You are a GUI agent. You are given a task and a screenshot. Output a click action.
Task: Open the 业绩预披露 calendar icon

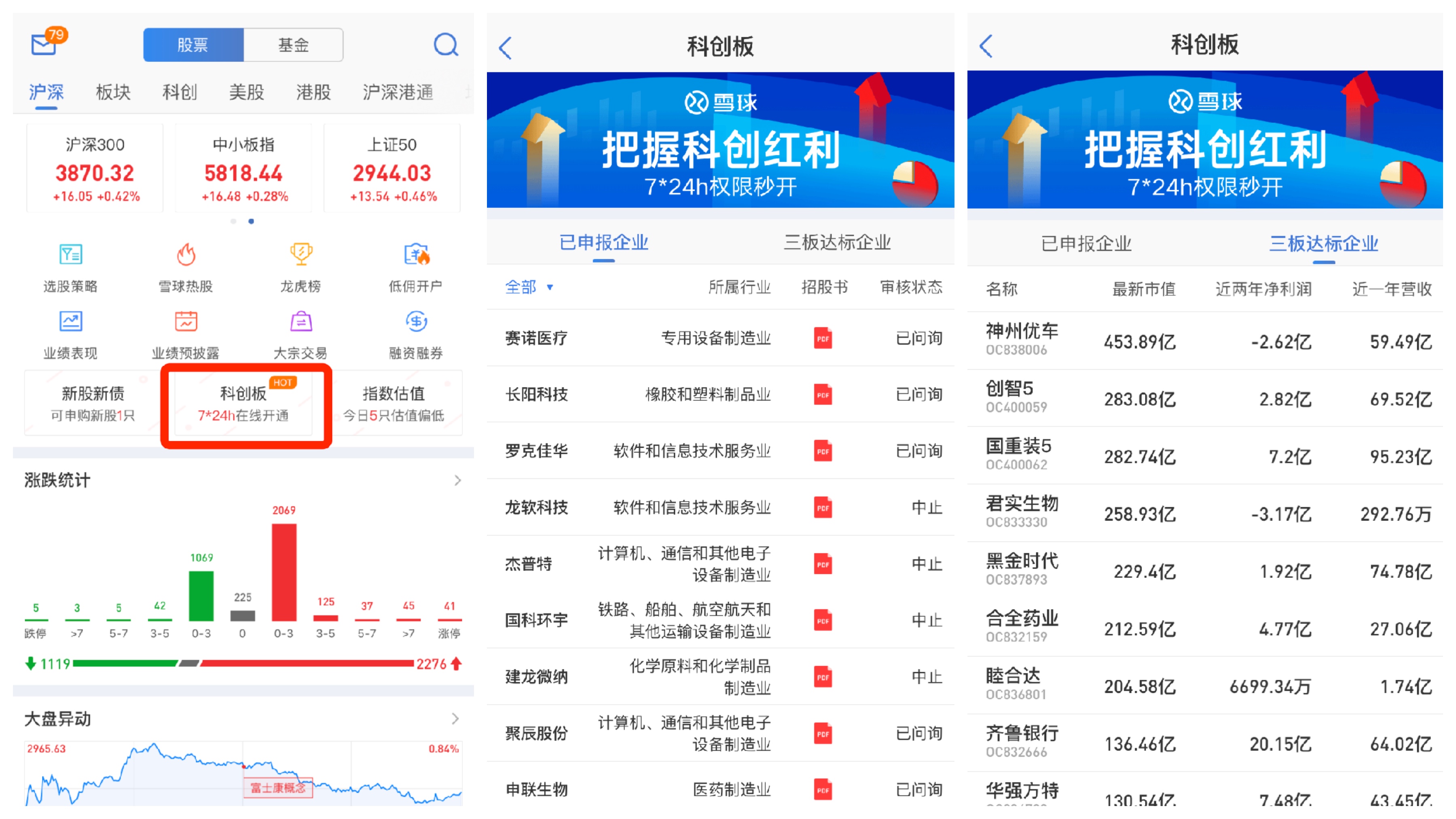click(x=186, y=322)
